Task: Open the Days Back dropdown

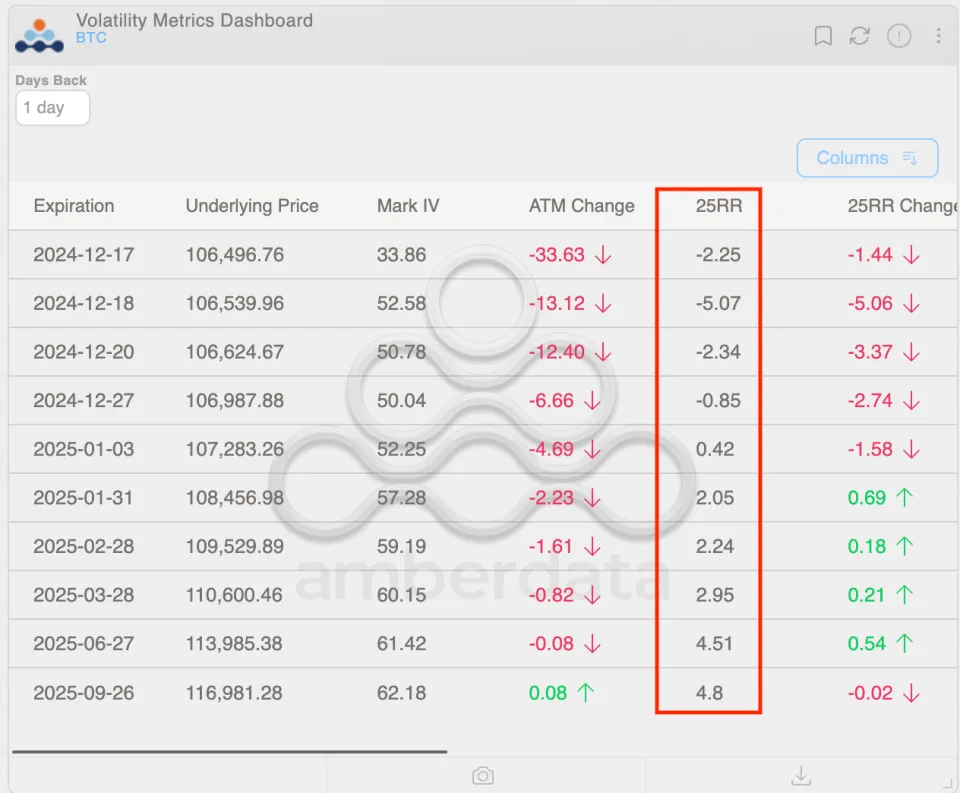Action: click(x=52, y=108)
